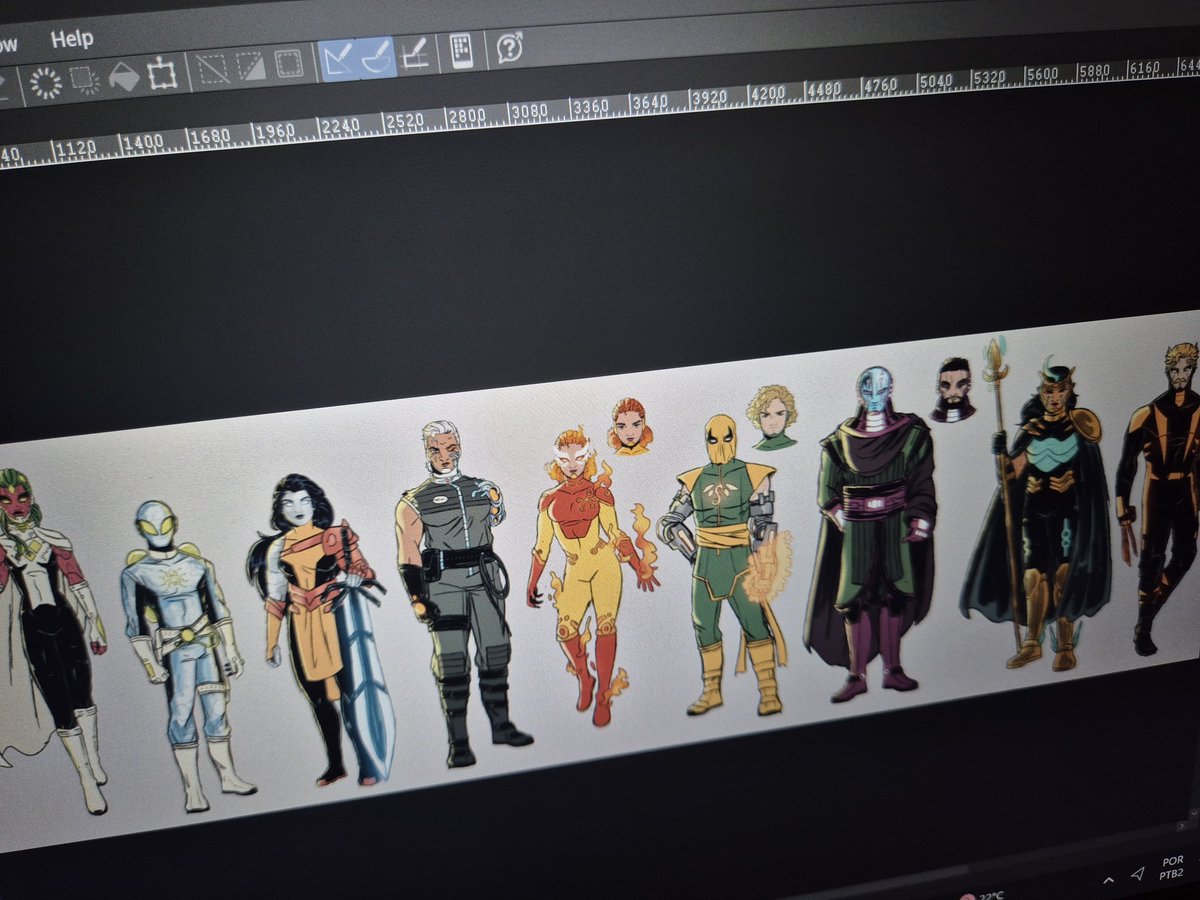This screenshot has width=1200, height=900.
Task: Activate the Scale/Rotate transform icon
Action: point(162,73)
